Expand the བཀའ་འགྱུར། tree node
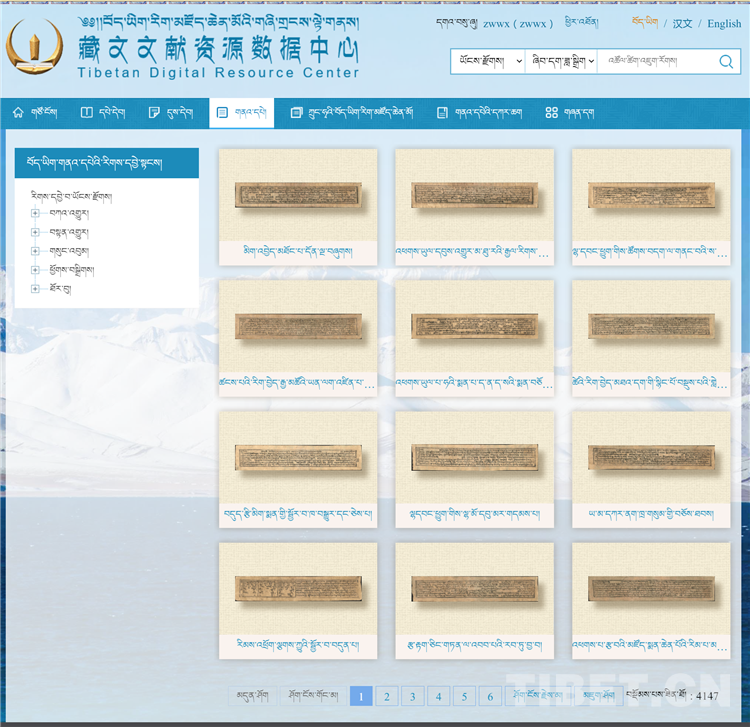The image size is (750, 727). [x=35, y=213]
